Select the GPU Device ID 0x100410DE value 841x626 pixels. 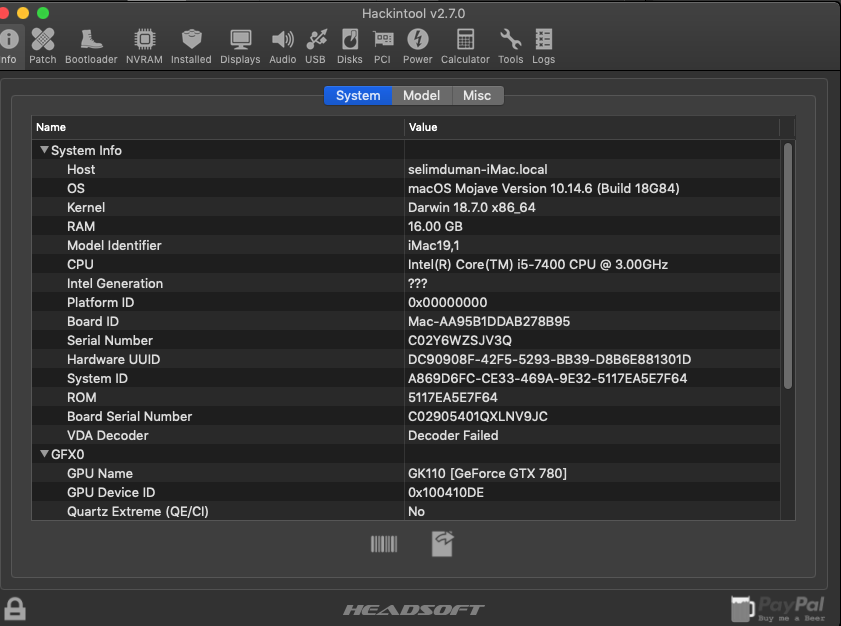pos(446,492)
